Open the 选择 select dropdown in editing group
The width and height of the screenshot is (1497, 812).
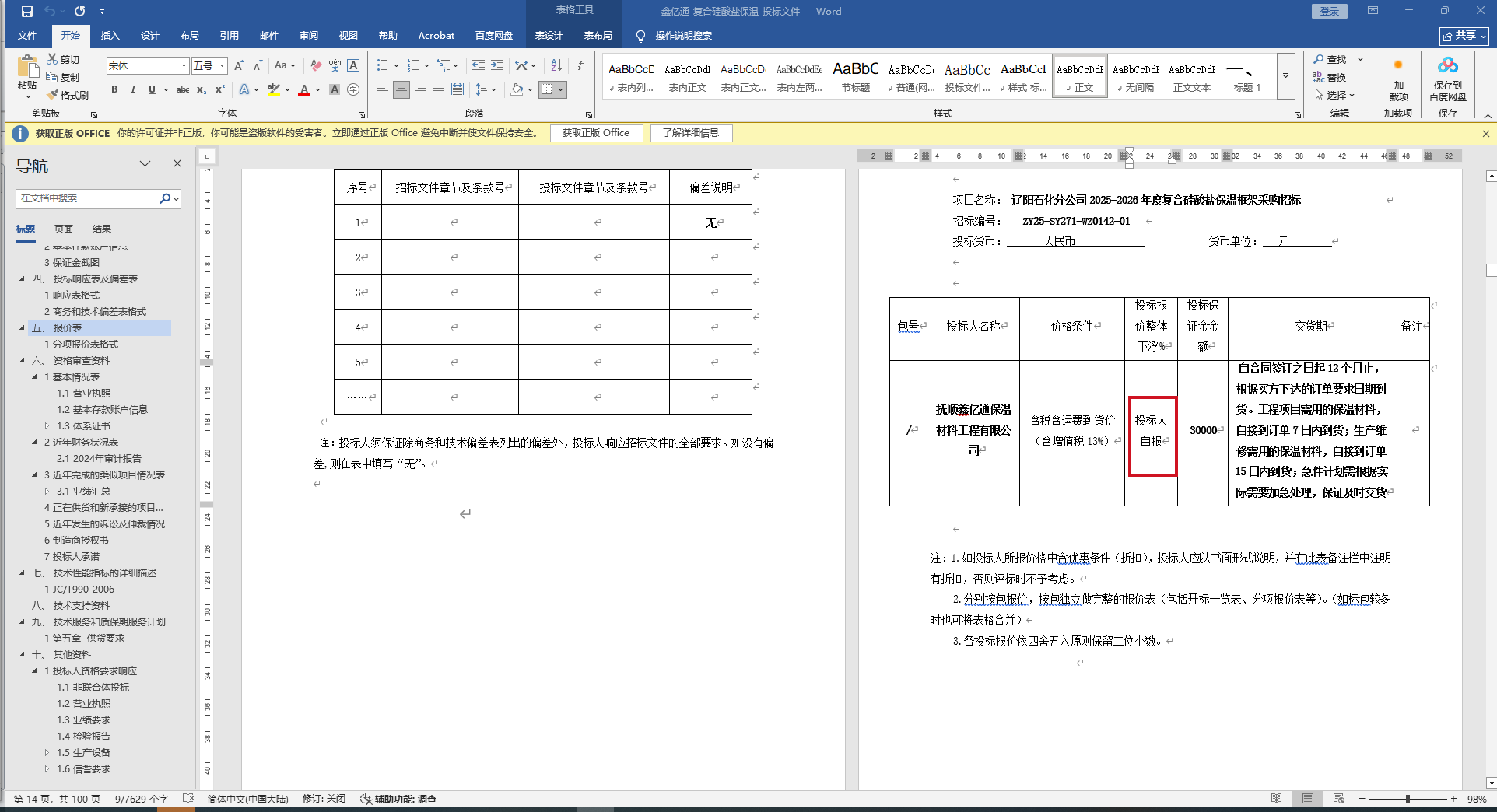tap(1335, 95)
